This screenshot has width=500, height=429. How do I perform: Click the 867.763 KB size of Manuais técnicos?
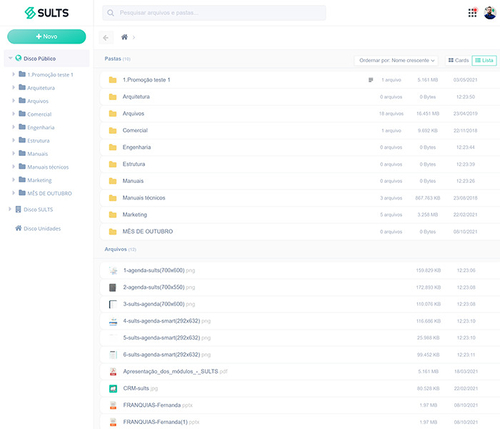(x=428, y=198)
